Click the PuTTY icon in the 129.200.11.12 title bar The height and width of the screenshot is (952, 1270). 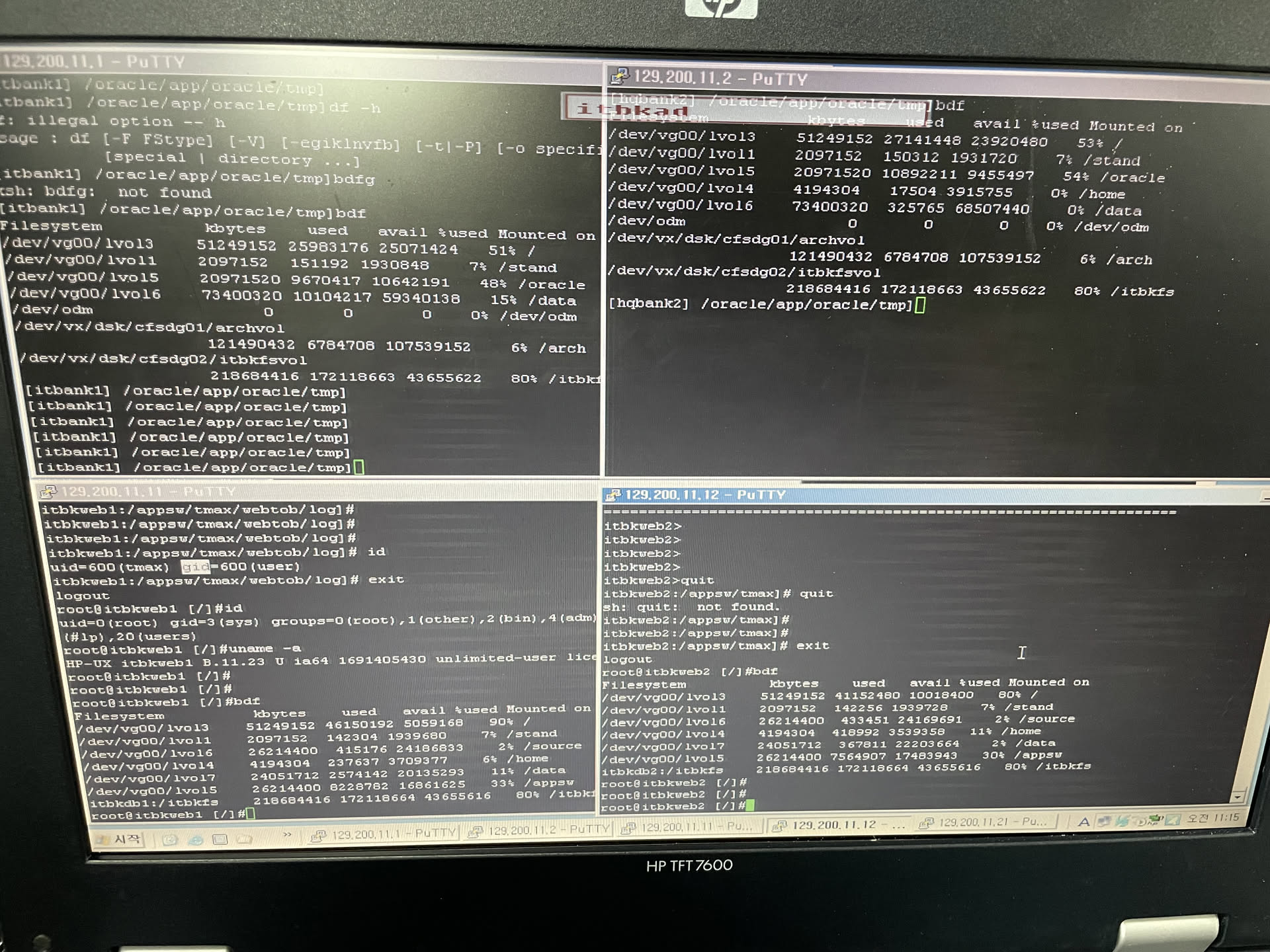click(613, 495)
